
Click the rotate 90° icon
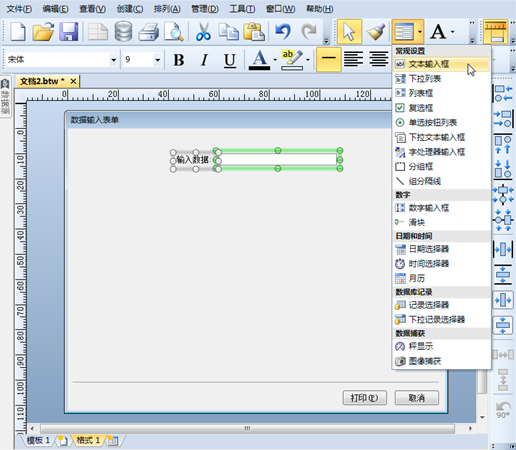(x=503, y=410)
